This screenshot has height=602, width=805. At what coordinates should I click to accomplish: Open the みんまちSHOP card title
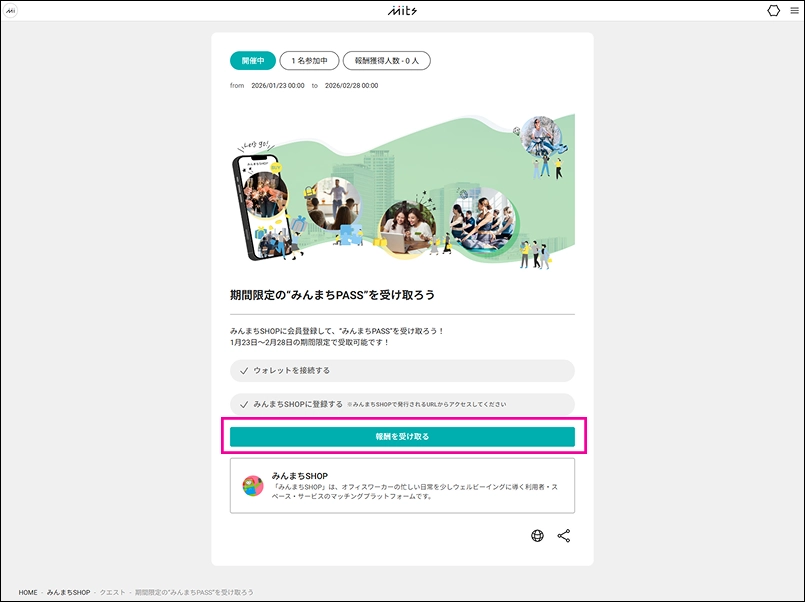[x=300, y=476]
